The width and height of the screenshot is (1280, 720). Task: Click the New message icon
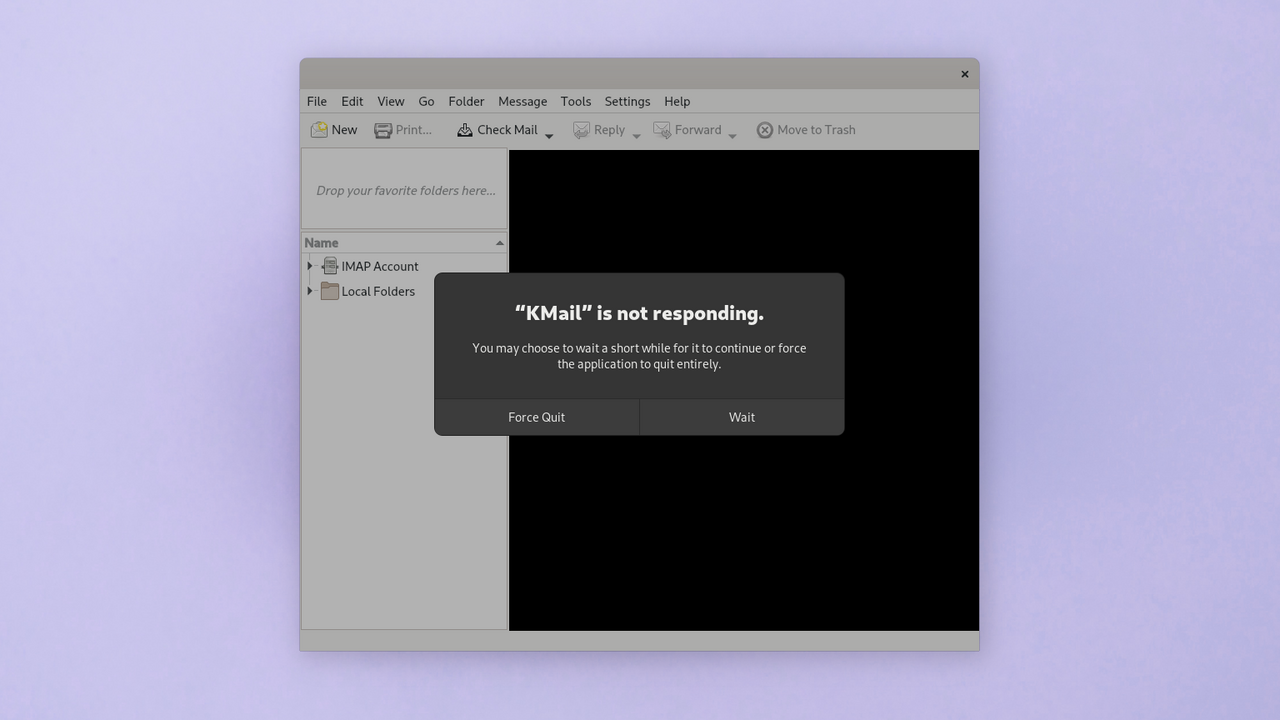319,130
